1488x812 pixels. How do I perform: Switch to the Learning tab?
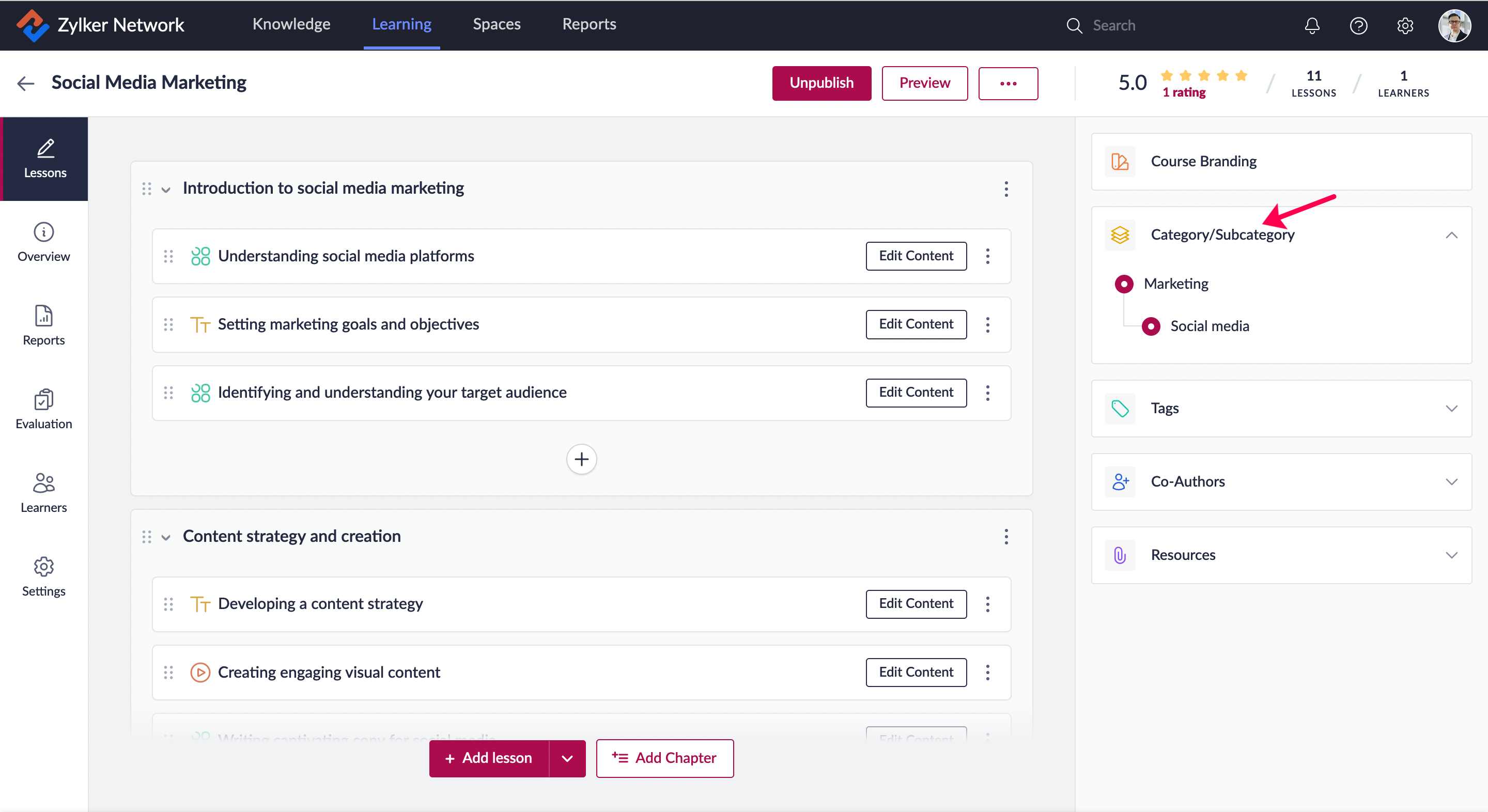tap(401, 24)
